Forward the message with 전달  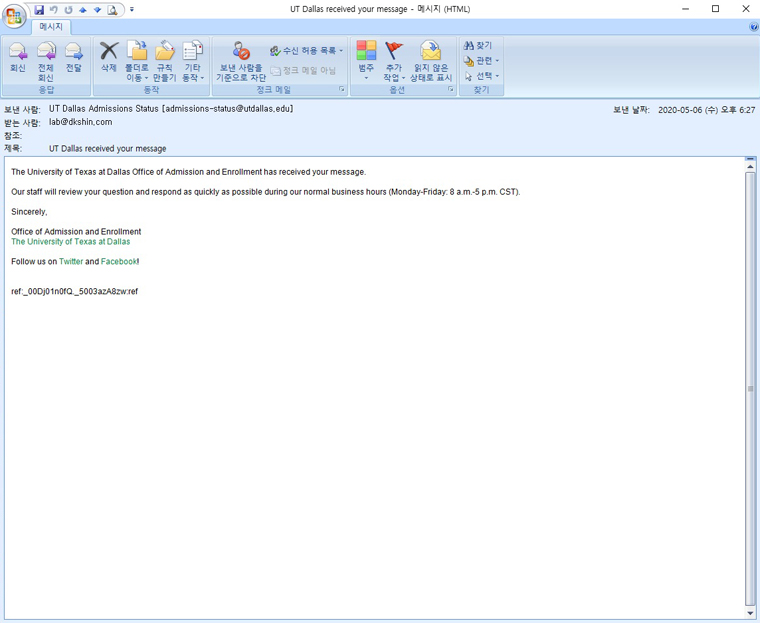tap(74, 57)
